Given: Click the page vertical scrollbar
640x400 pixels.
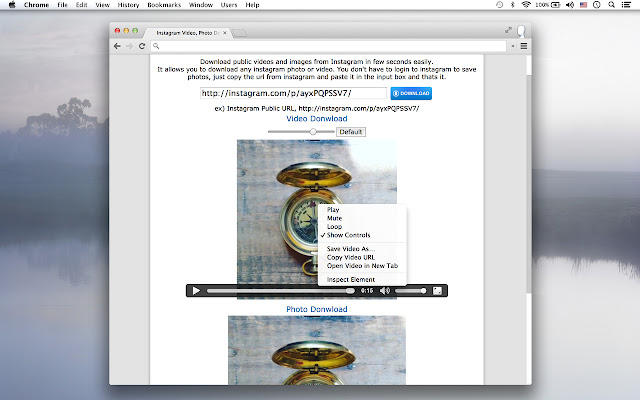Looking at the screenshot, I should pos(529,182).
